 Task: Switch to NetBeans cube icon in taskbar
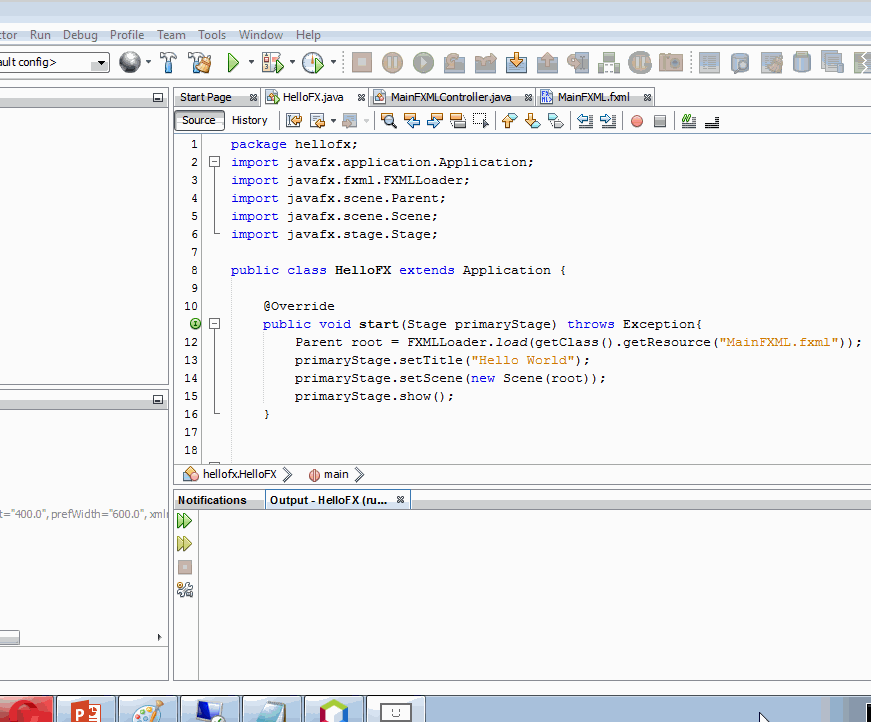coord(334,710)
